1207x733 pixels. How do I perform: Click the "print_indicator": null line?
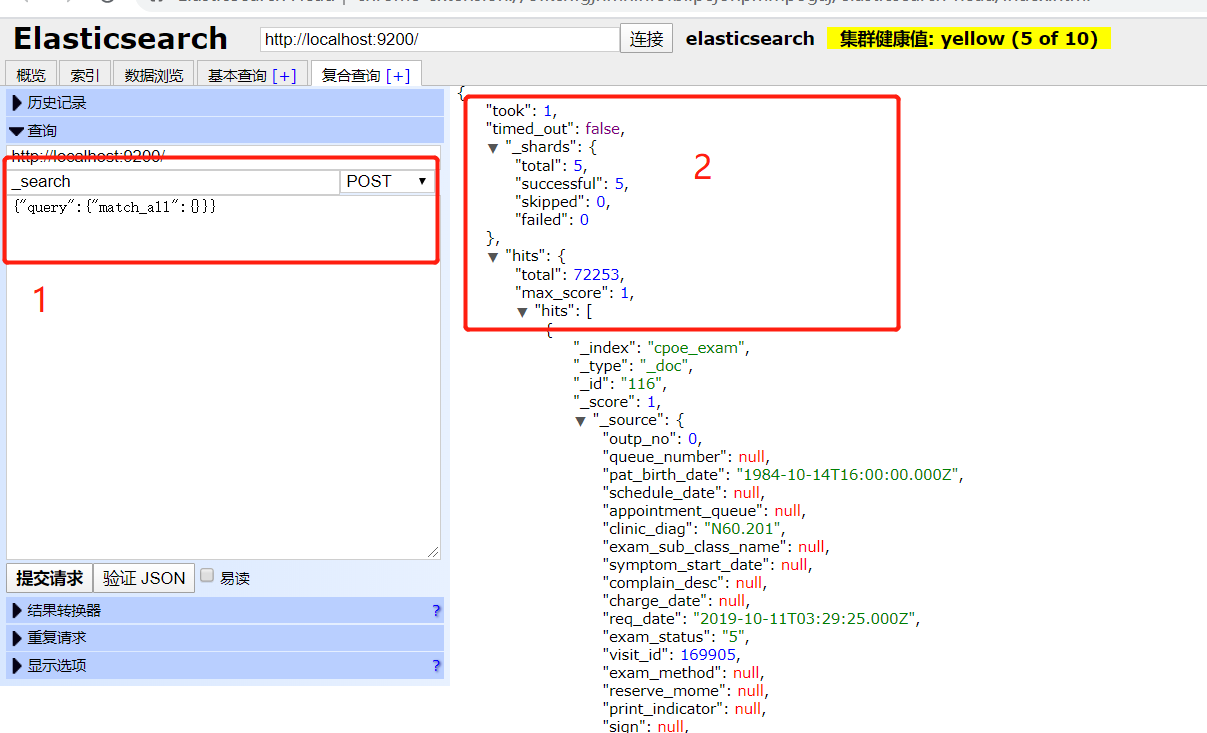pyautogui.click(x=686, y=709)
